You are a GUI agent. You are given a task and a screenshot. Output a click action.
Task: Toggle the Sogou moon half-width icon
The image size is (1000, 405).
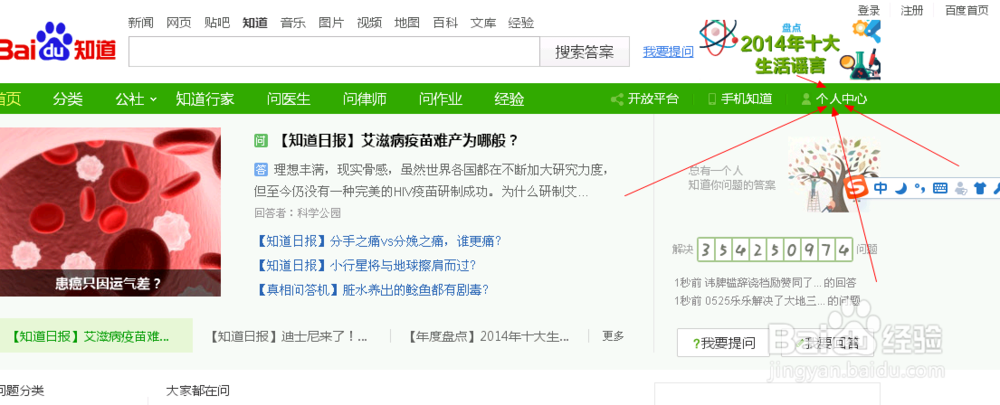click(900, 188)
